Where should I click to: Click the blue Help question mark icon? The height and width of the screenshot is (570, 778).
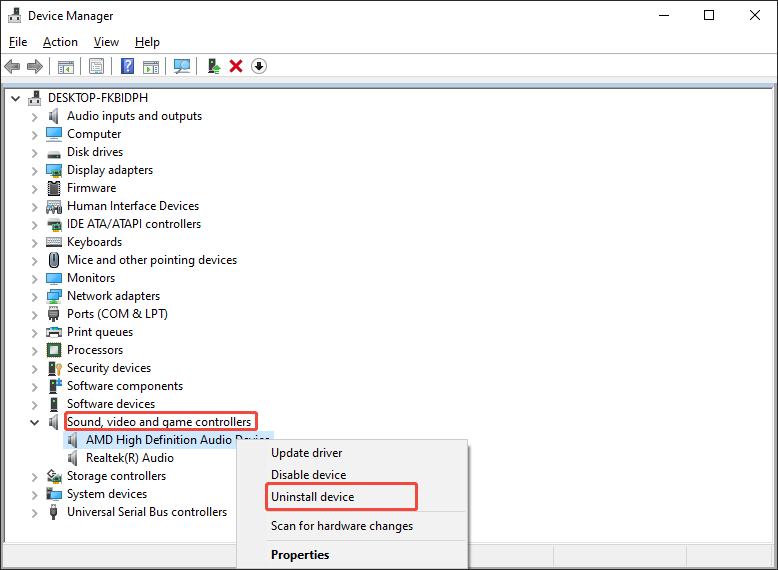(127, 66)
